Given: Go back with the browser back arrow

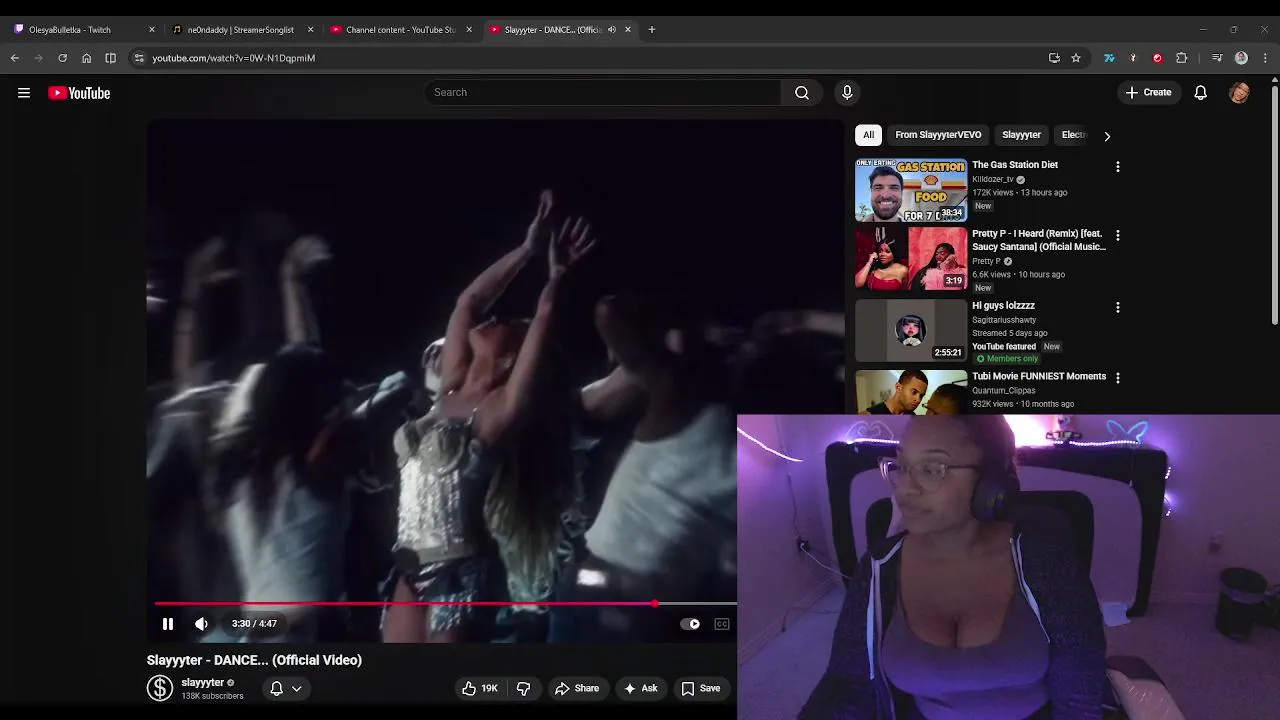Looking at the screenshot, I should (15, 58).
